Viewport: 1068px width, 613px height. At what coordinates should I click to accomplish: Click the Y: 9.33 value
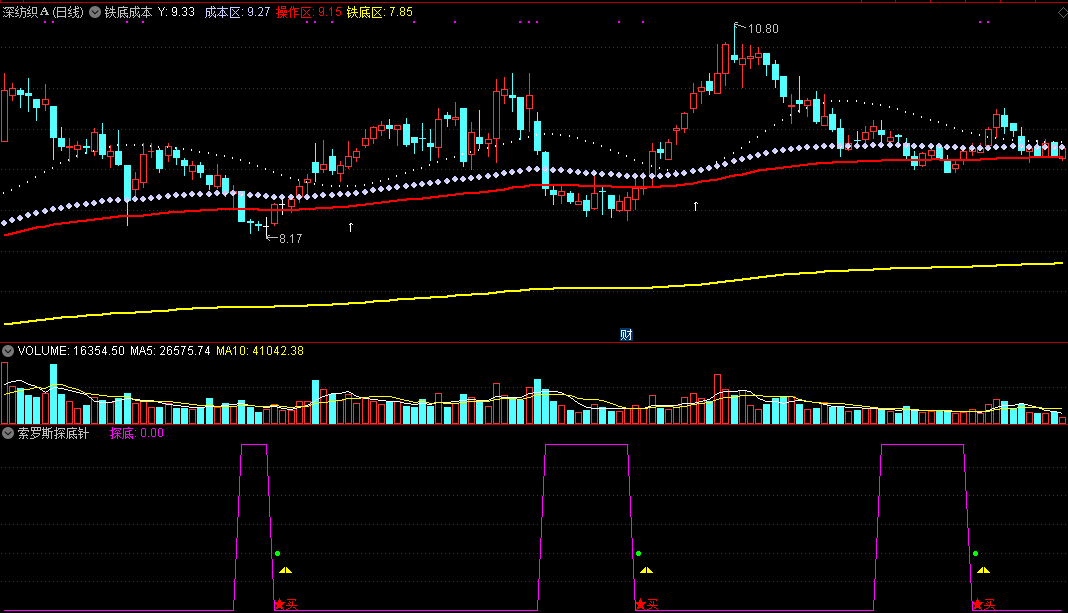[176, 12]
